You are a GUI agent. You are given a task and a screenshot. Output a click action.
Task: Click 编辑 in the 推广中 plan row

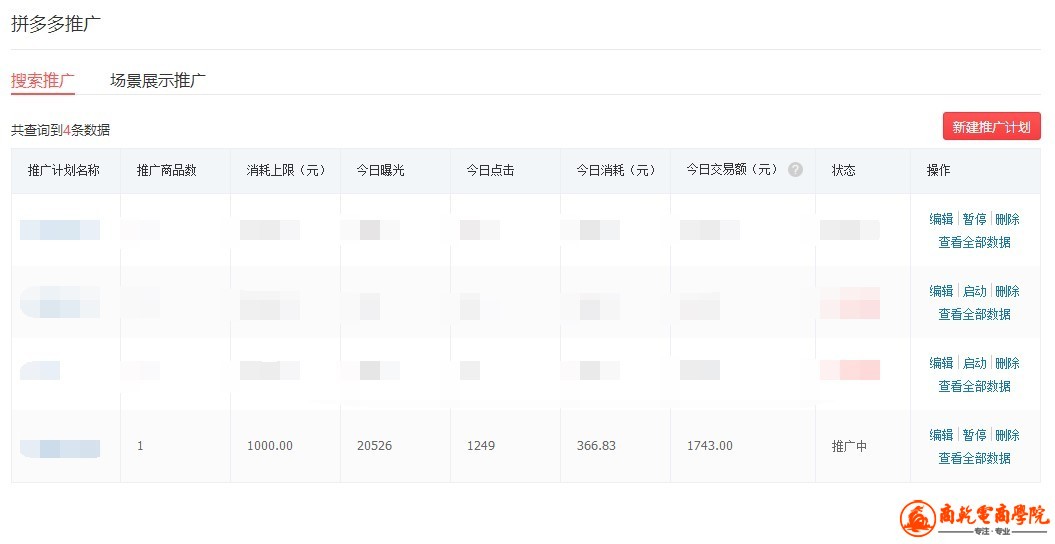[x=941, y=435]
